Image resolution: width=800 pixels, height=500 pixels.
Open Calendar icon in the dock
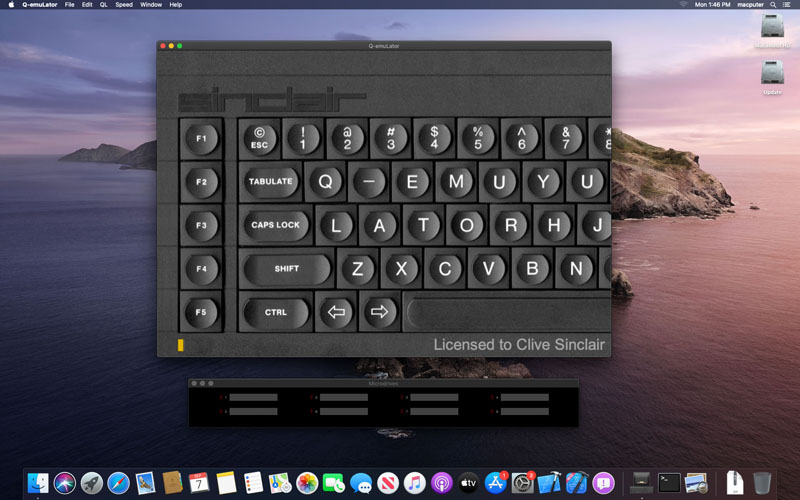199,483
